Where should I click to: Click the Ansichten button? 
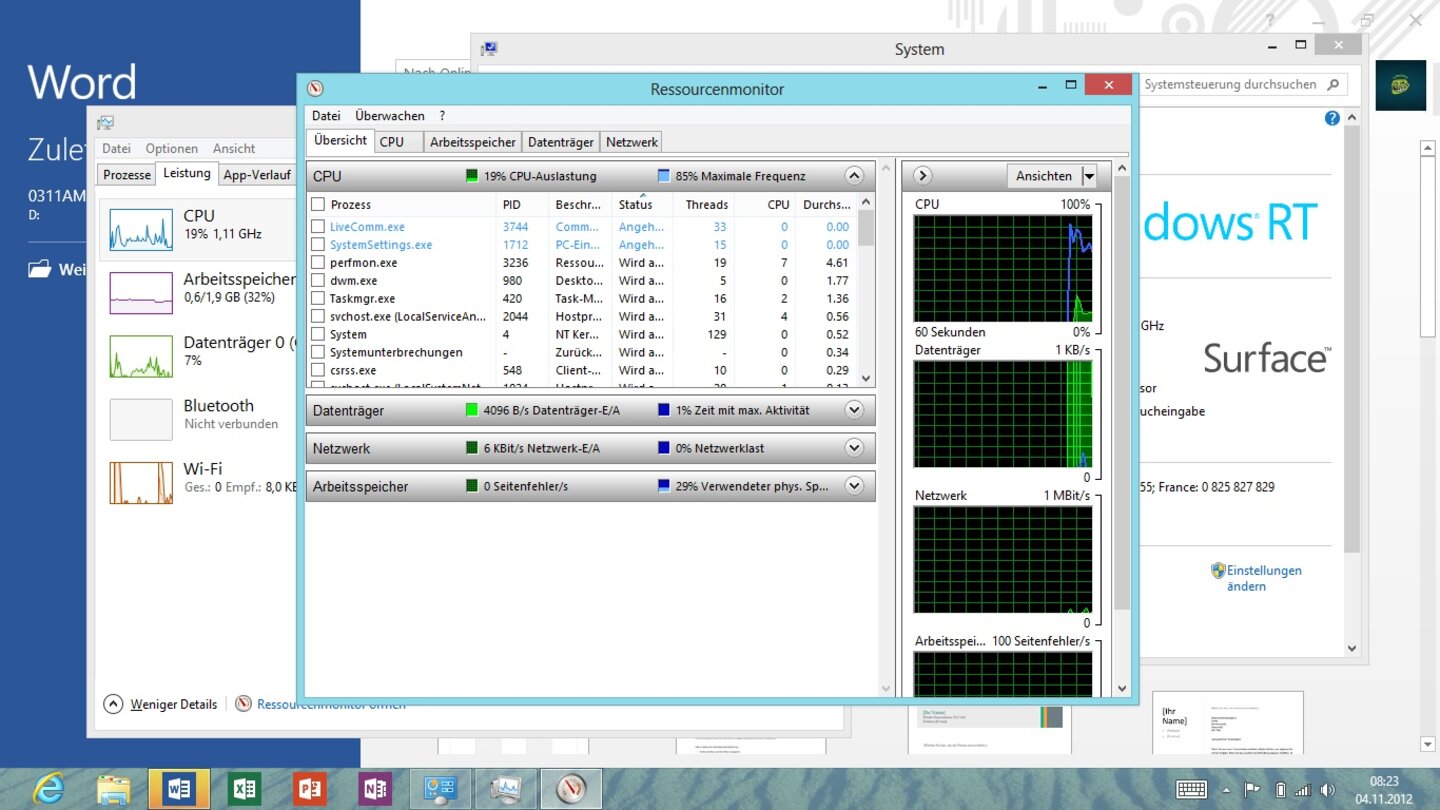pos(1044,177)
